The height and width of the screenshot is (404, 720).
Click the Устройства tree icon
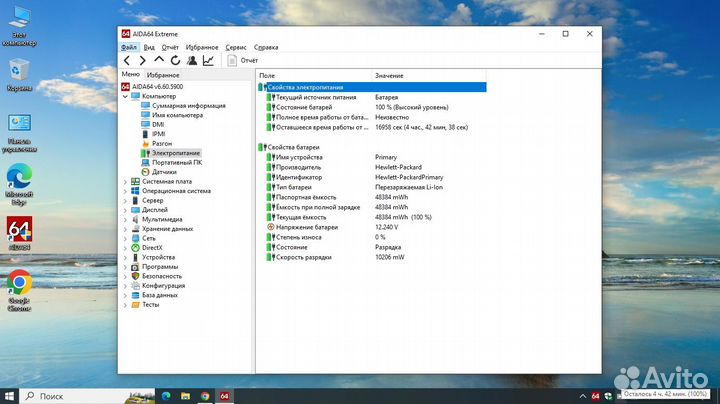click(135, 257)
